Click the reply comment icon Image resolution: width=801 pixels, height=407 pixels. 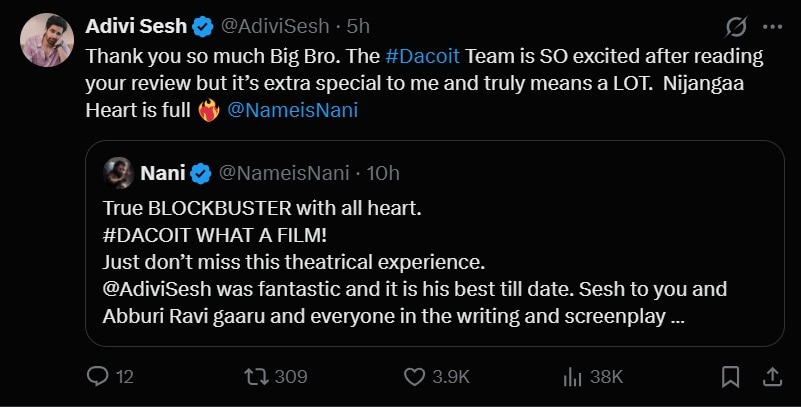coord(97,376)
